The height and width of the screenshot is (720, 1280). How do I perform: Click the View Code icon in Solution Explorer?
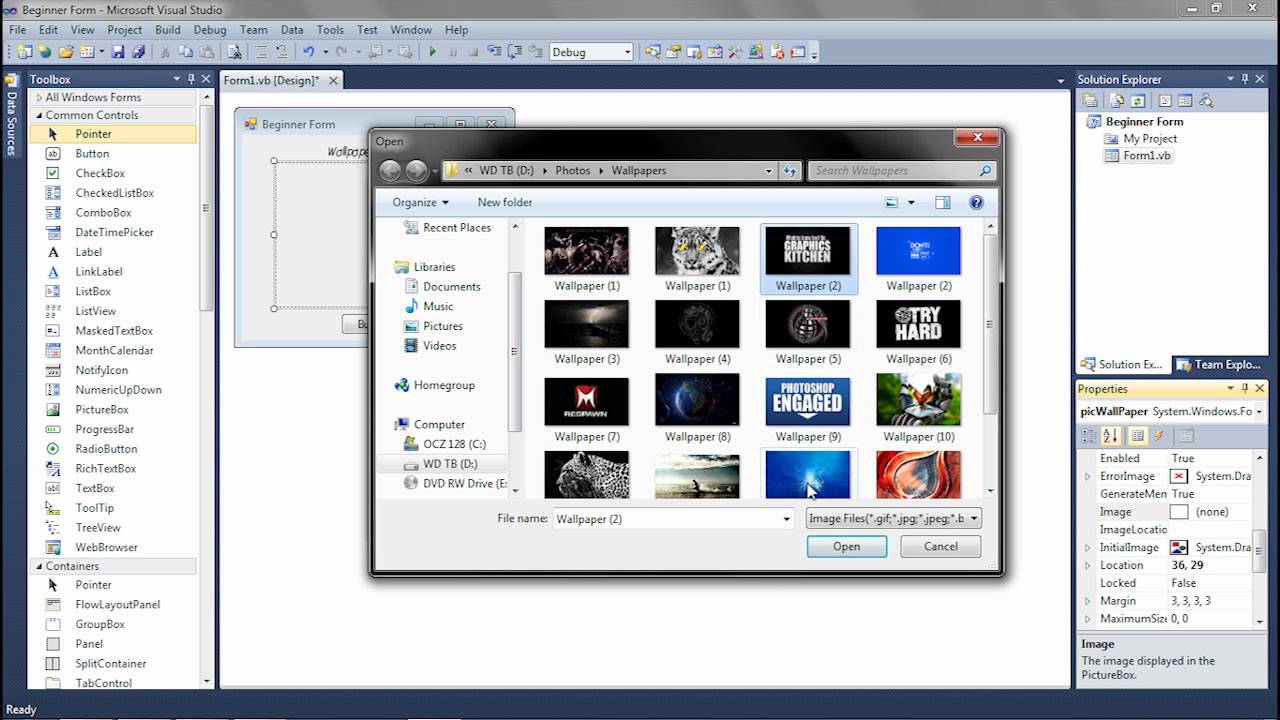(x=1164, y=101)
